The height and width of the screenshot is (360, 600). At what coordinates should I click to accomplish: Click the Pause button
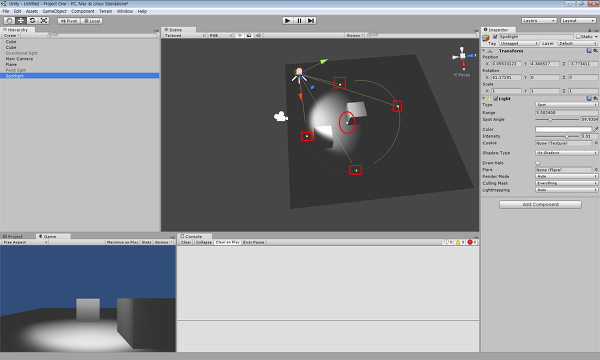(299, 21)
